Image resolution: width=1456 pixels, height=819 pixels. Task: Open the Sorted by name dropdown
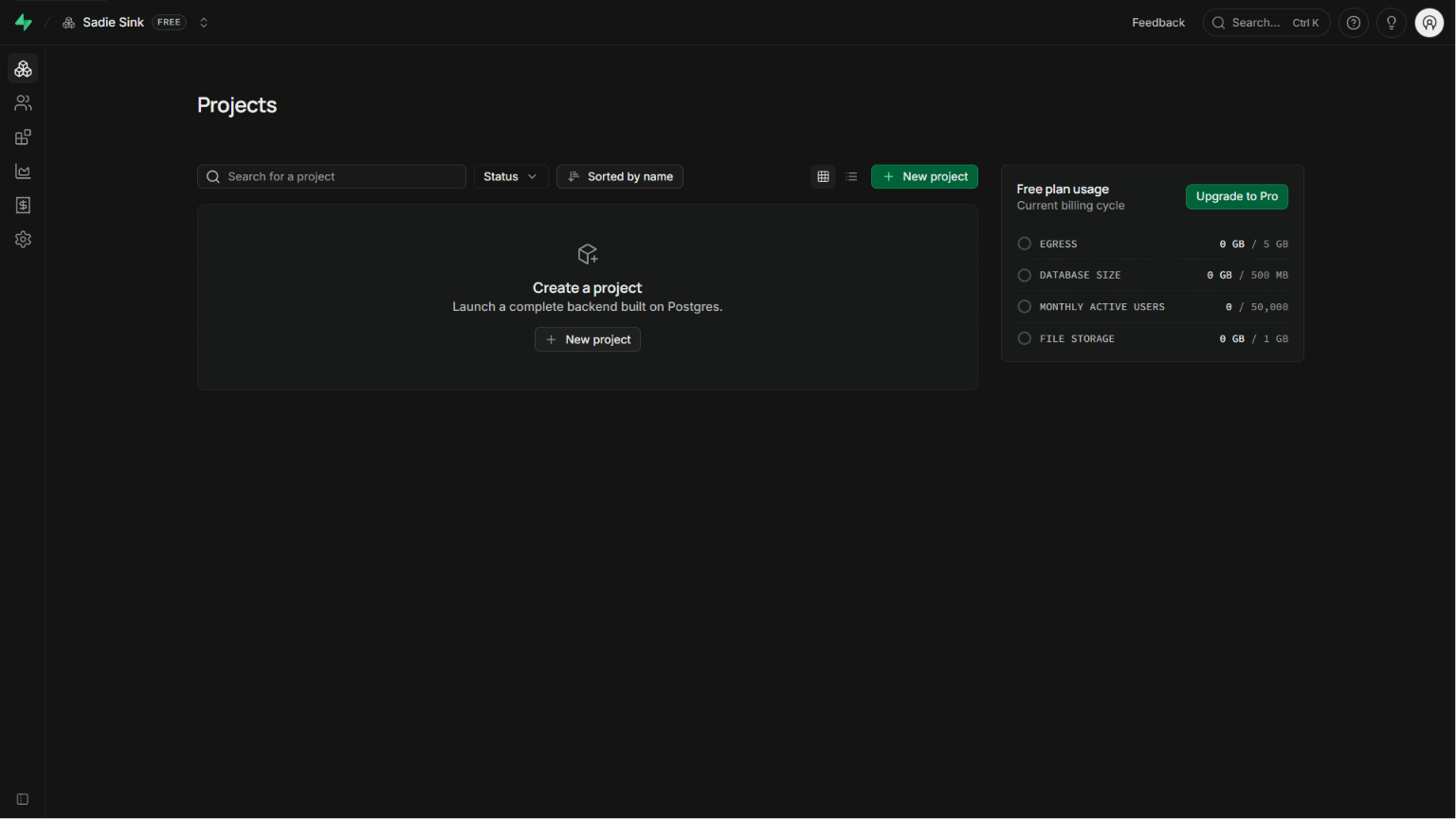[620, 176]
